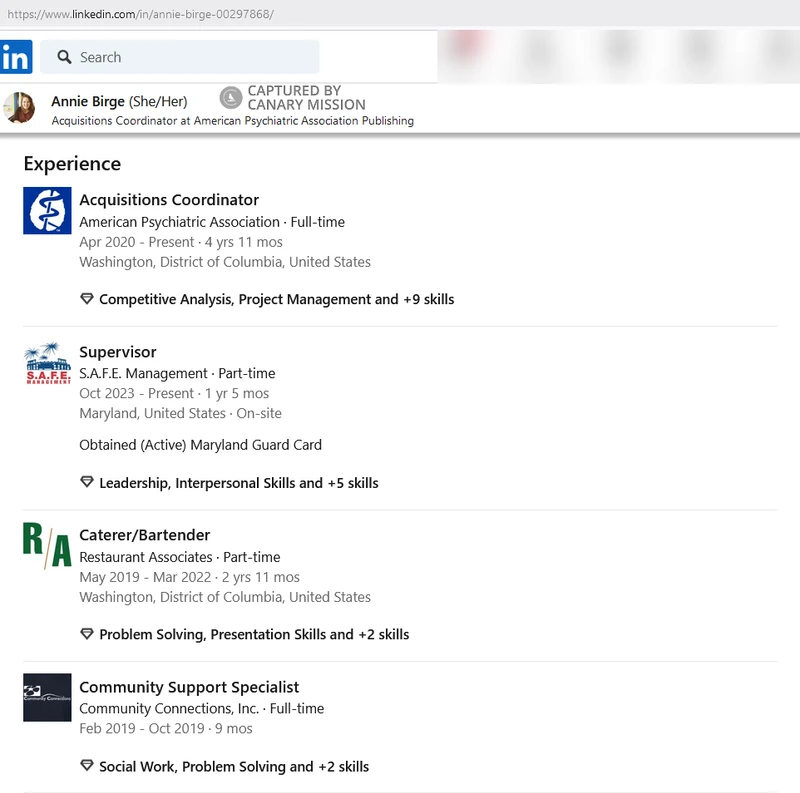
Task: Click 'Restaurant Associates · Part-time' text
Action: [180, 557]
